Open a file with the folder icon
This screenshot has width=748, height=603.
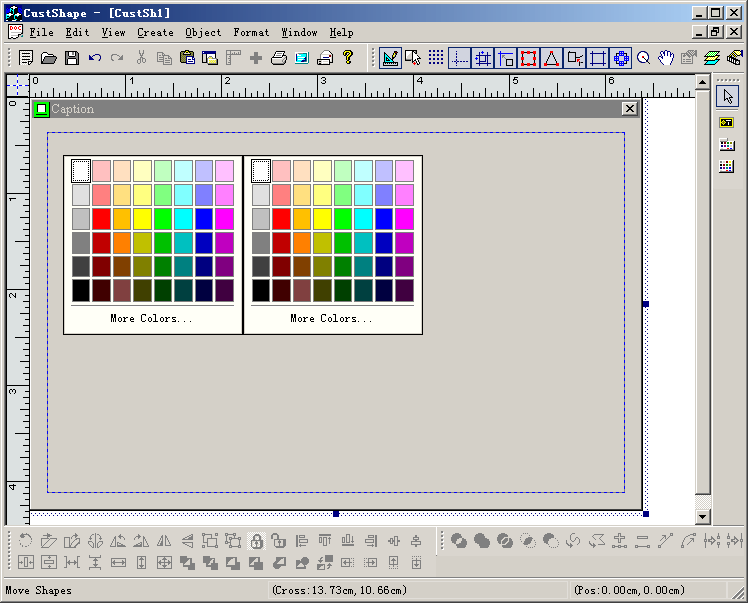tap(49, 58)
